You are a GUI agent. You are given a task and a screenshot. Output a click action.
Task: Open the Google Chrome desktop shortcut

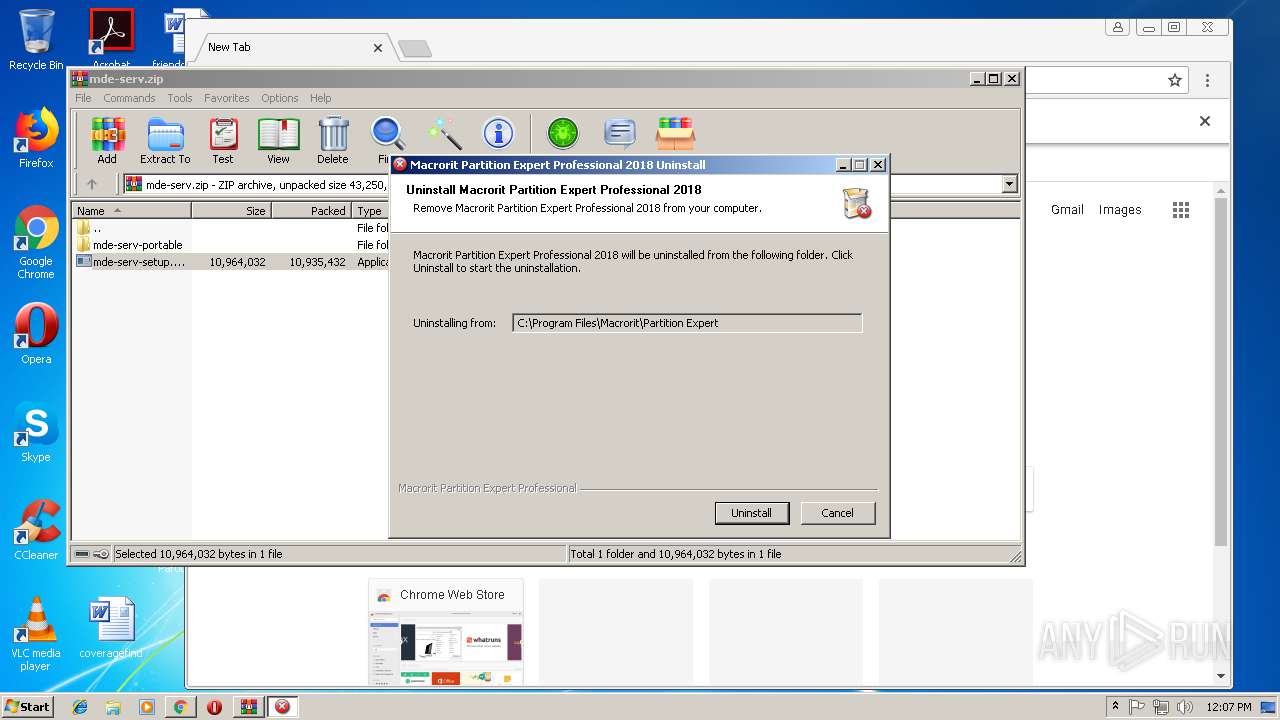coord(36,242)
